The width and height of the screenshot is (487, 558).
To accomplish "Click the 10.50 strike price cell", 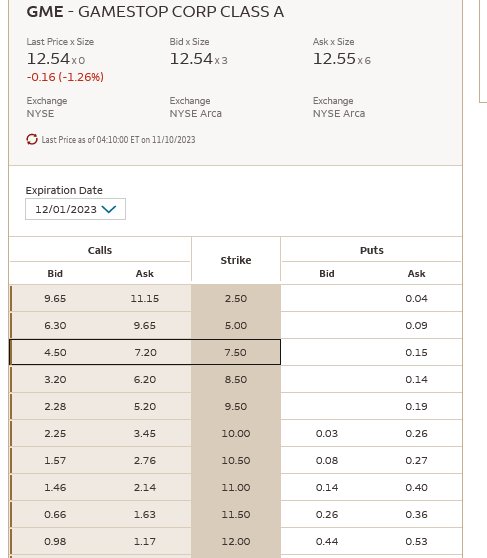I will (x=236, y=460).
